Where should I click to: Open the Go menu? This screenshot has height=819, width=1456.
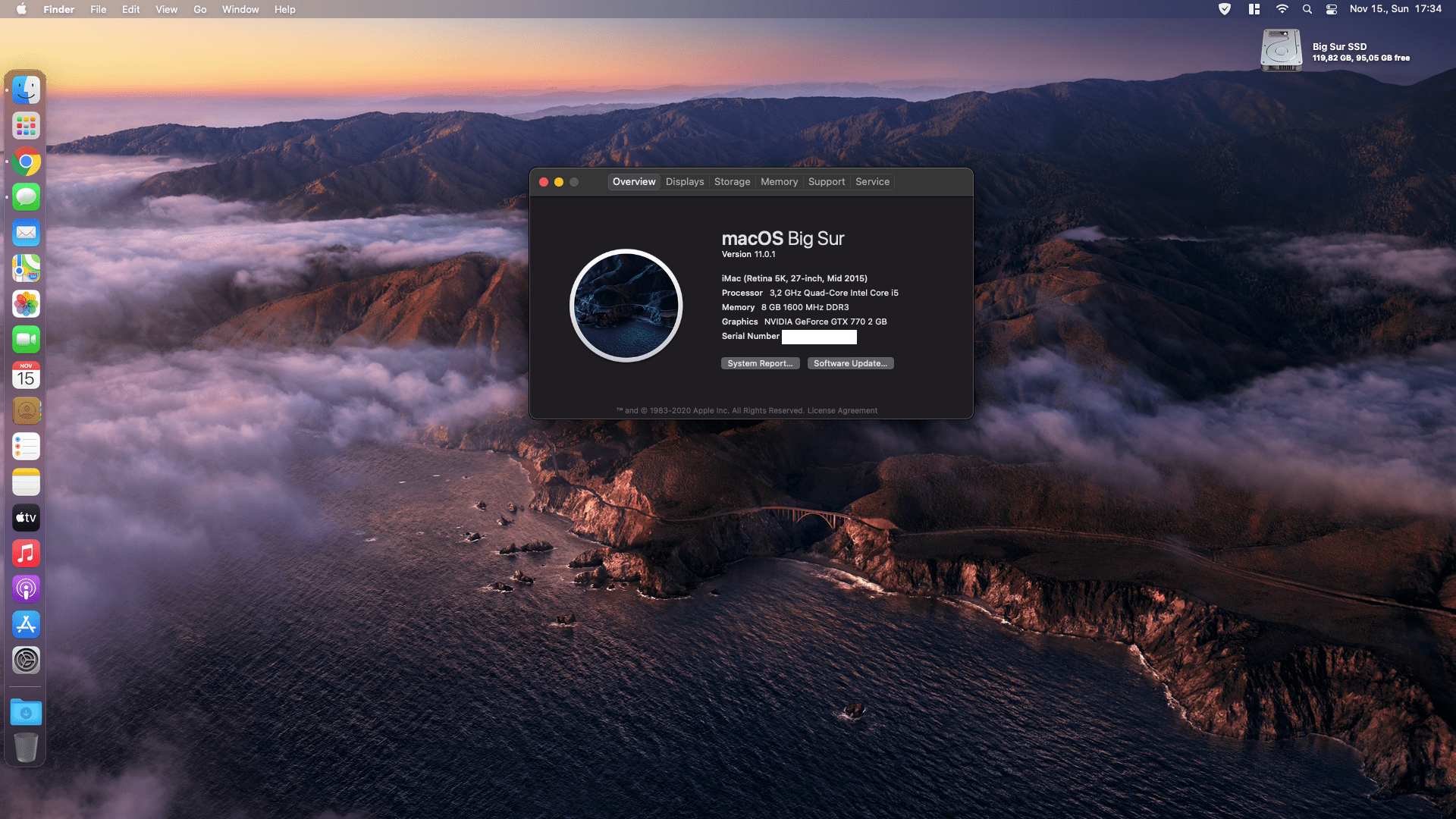pos(199,9)
